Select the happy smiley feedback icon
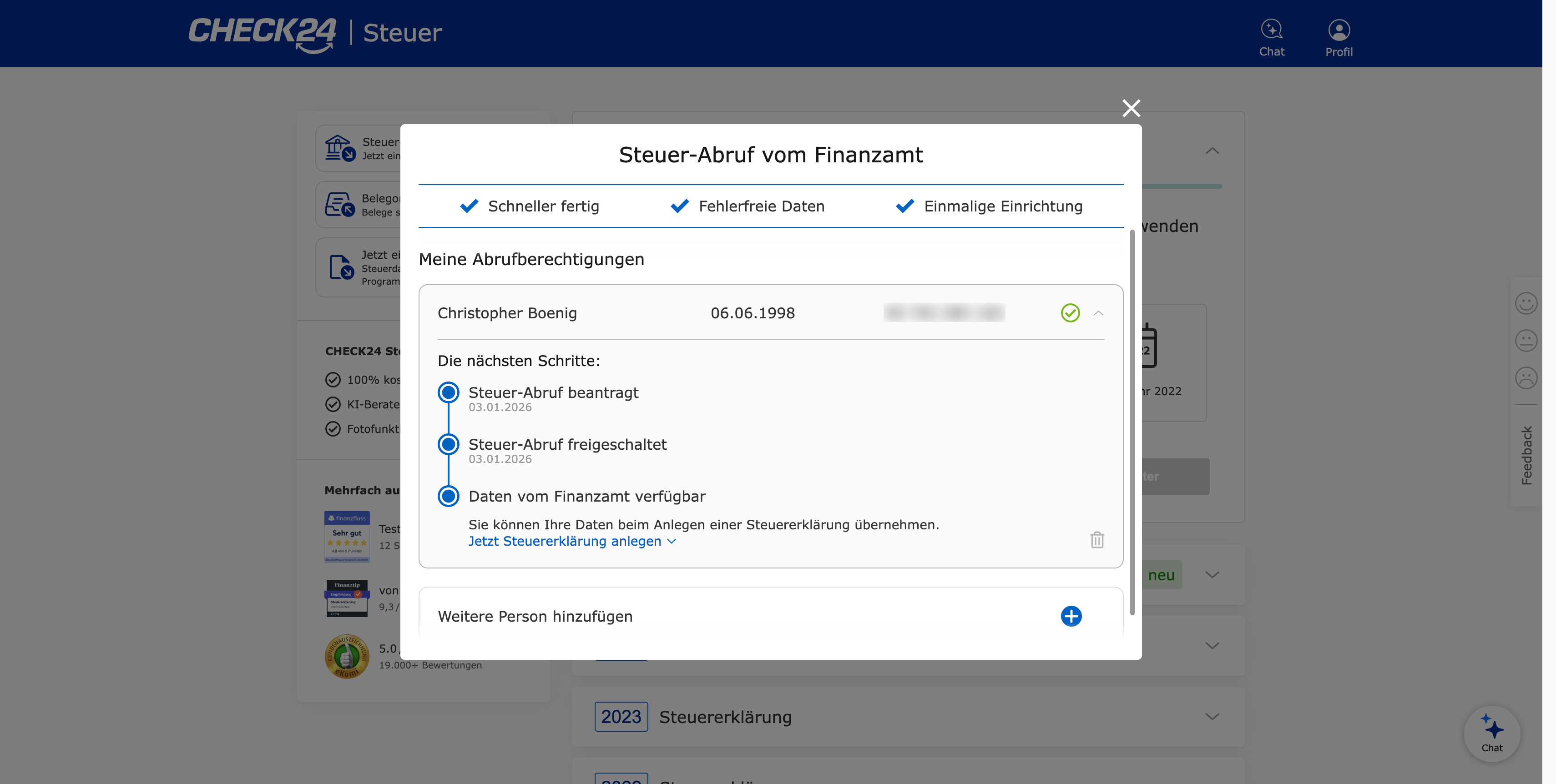The image size is (1556, 784). click(x=1526, y=303)
